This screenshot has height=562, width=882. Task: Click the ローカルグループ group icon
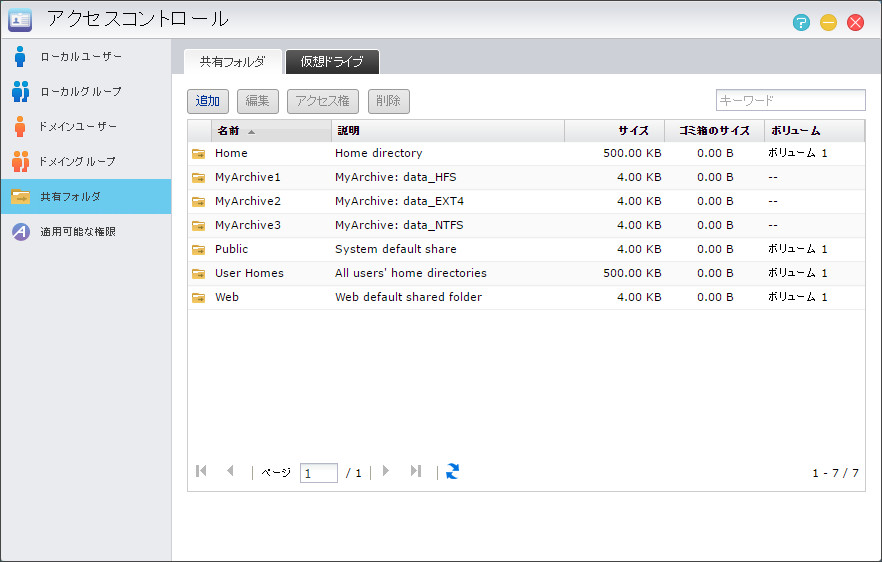[x=20, y=91]
